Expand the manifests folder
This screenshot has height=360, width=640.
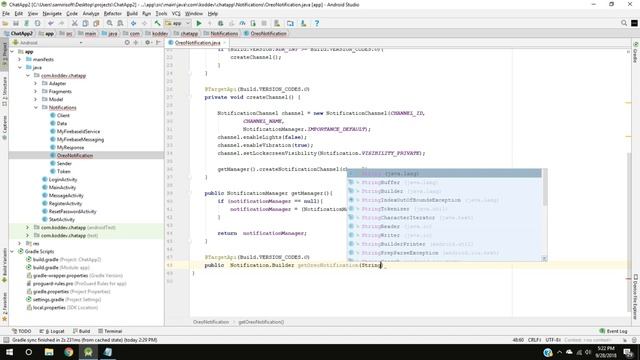[x=20, y=60]
